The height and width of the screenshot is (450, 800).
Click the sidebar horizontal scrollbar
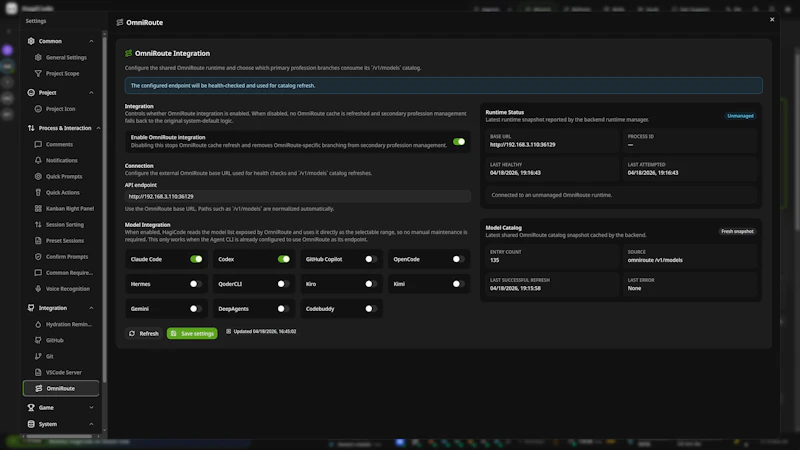point(59,436)
